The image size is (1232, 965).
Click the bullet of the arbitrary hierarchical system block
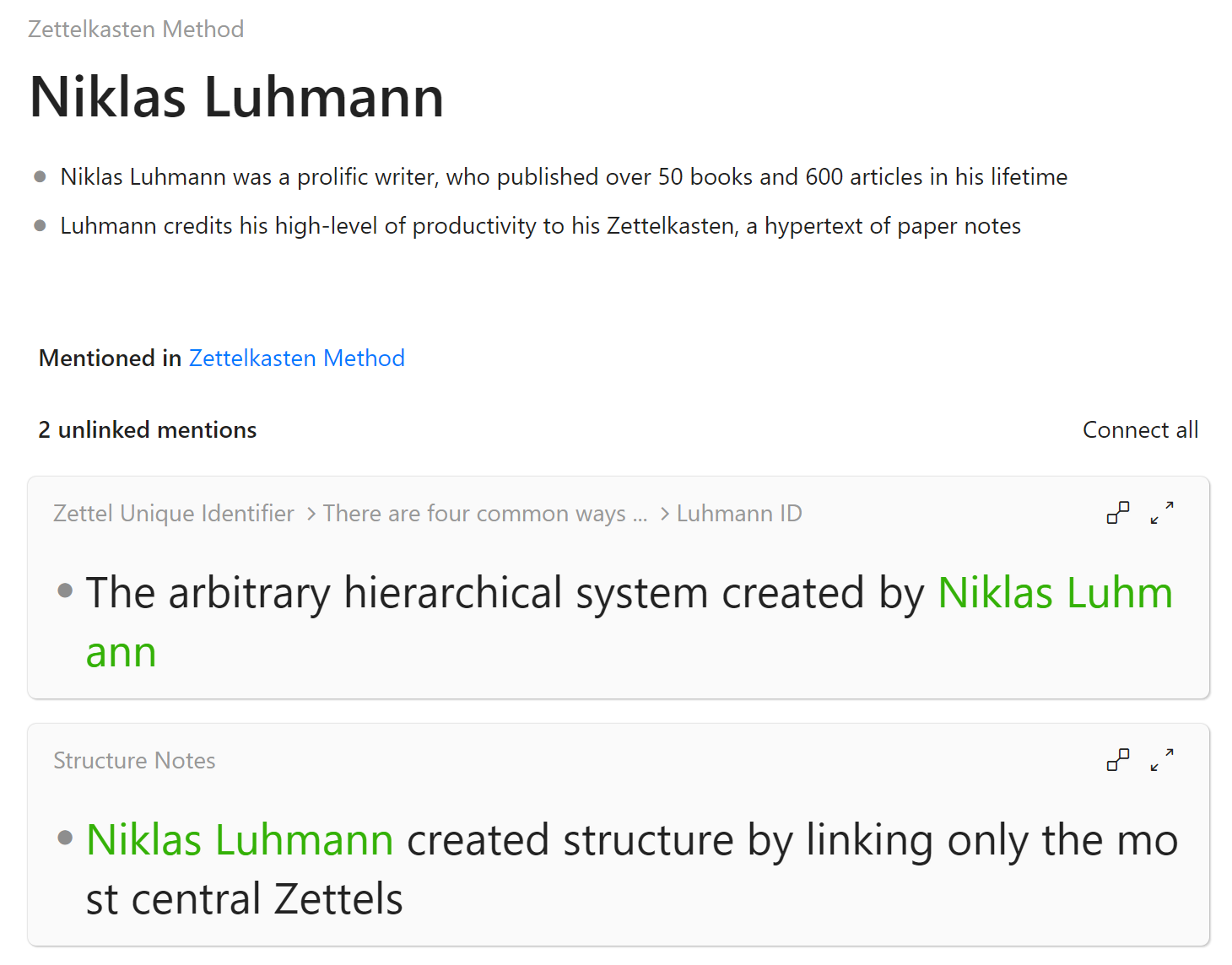click(x=65, y=590)
